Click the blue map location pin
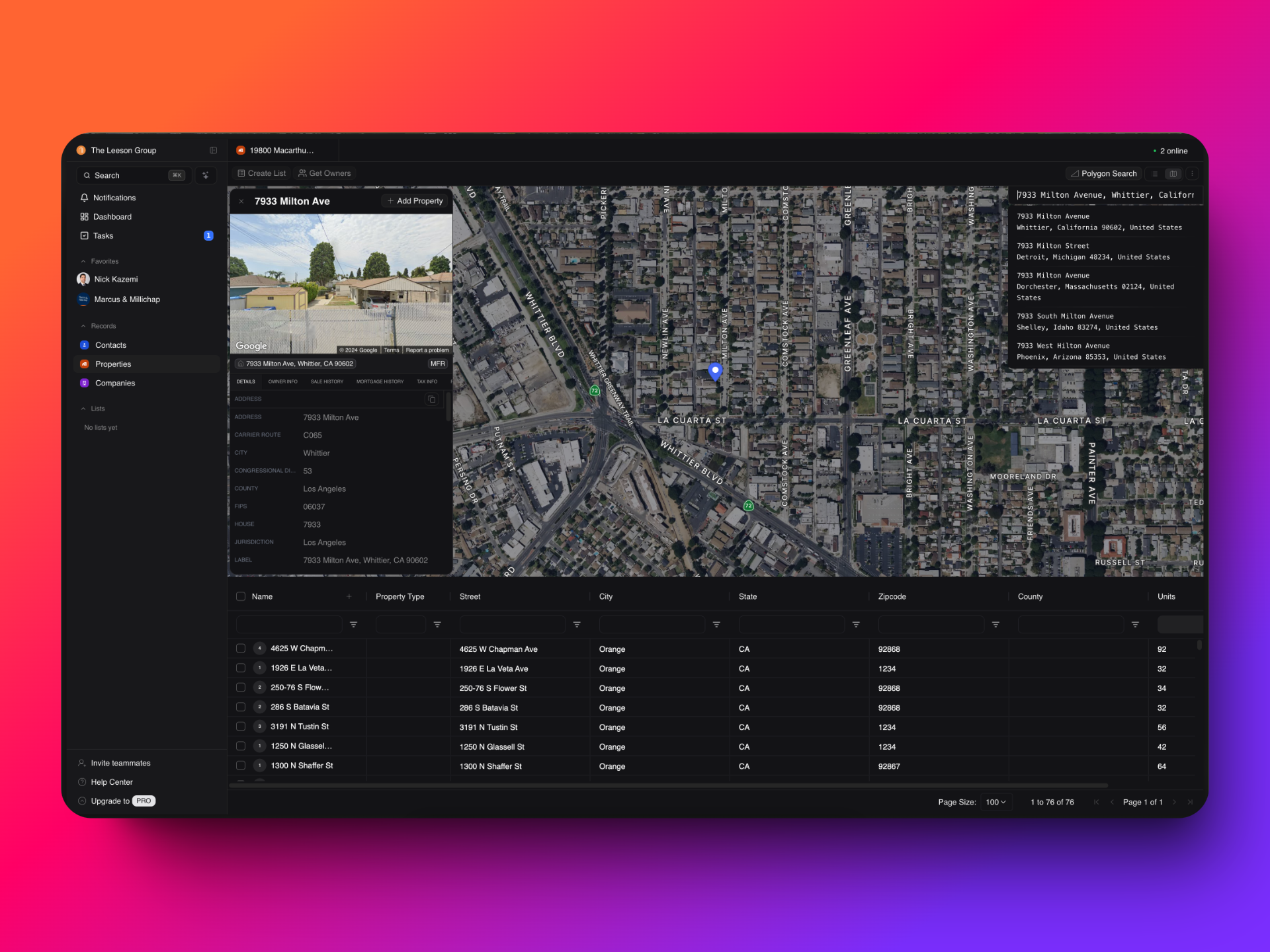 point(714,371)
